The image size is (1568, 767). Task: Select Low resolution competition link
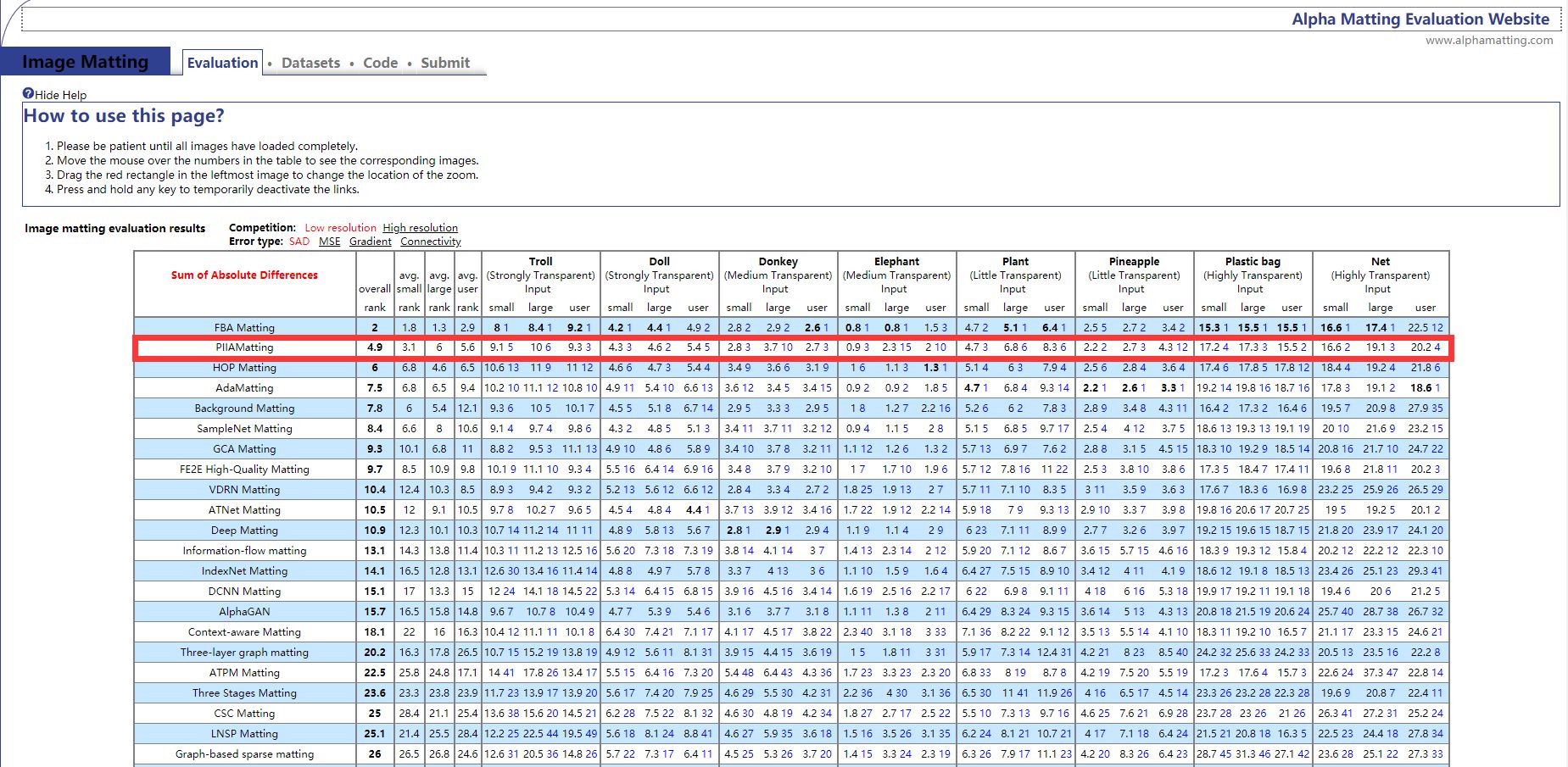click(x=340, y=228)
